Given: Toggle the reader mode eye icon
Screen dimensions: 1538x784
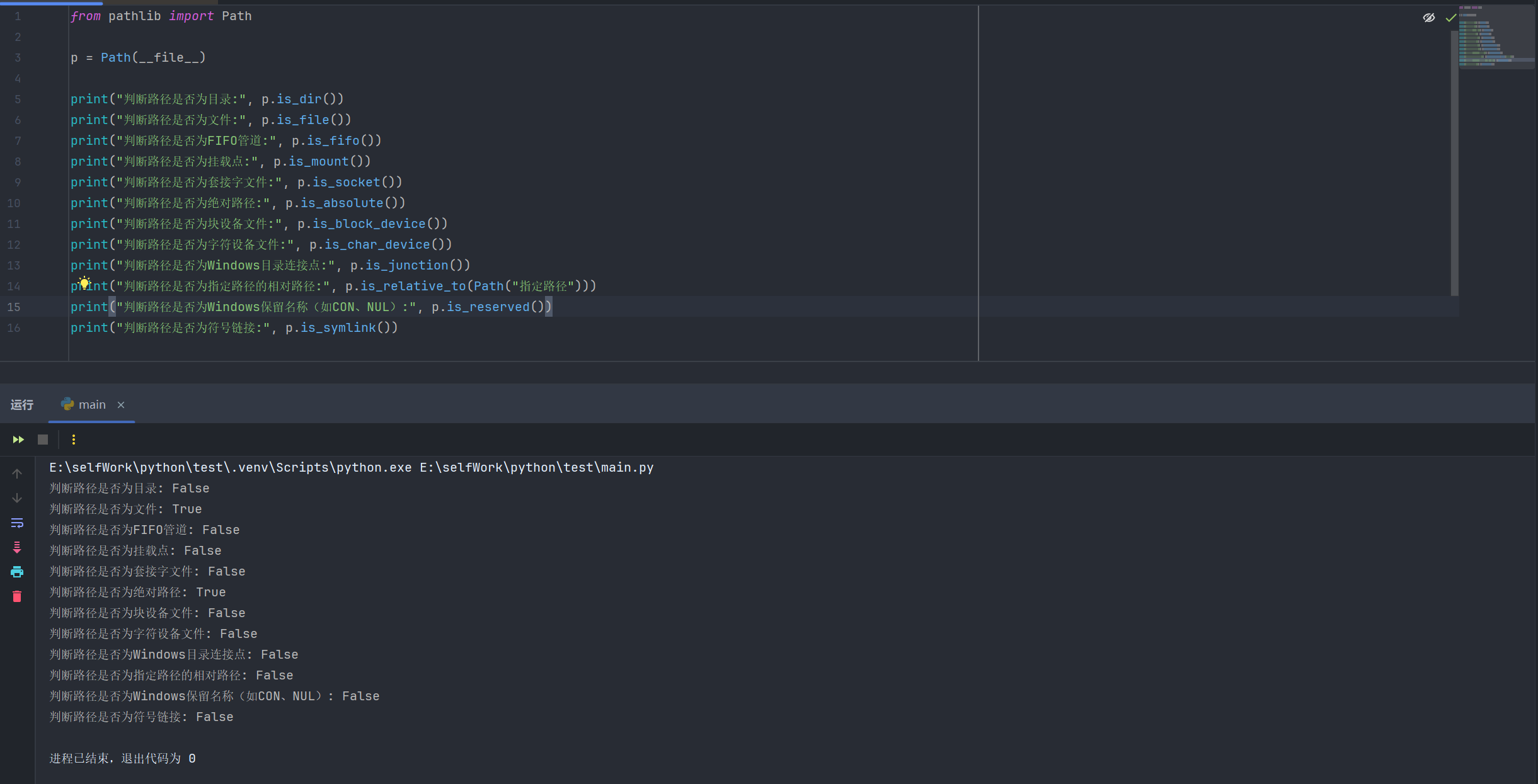Looking at the screenshot, I should click(x=1429, y=18).
